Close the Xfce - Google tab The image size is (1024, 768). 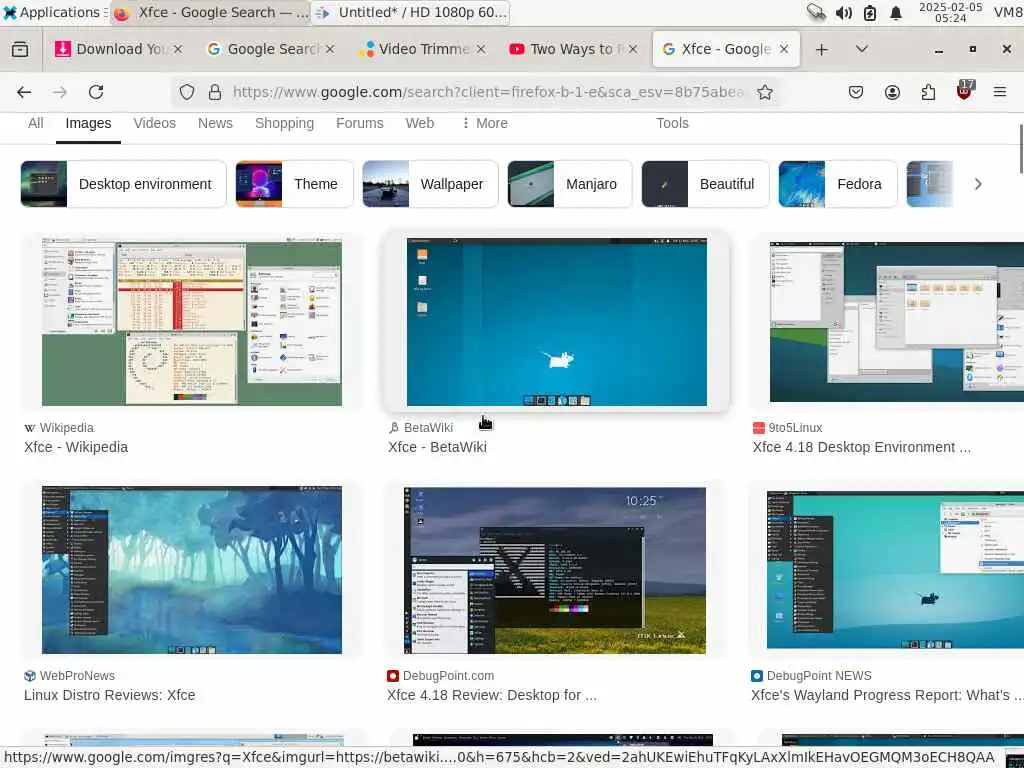pyautogui.click(x=784, y=49)
